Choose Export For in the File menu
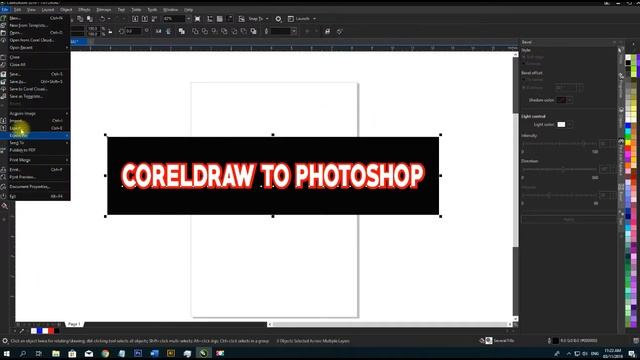Screen dimensions: 640x360 [35, 135]
